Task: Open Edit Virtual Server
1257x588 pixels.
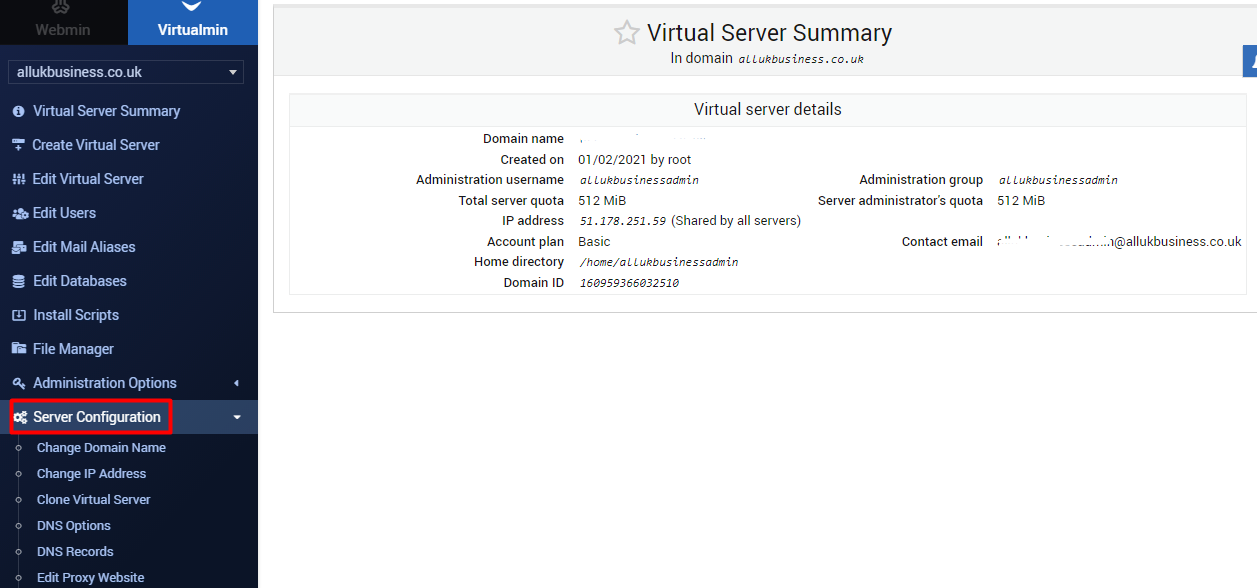Action: (88, 179)
